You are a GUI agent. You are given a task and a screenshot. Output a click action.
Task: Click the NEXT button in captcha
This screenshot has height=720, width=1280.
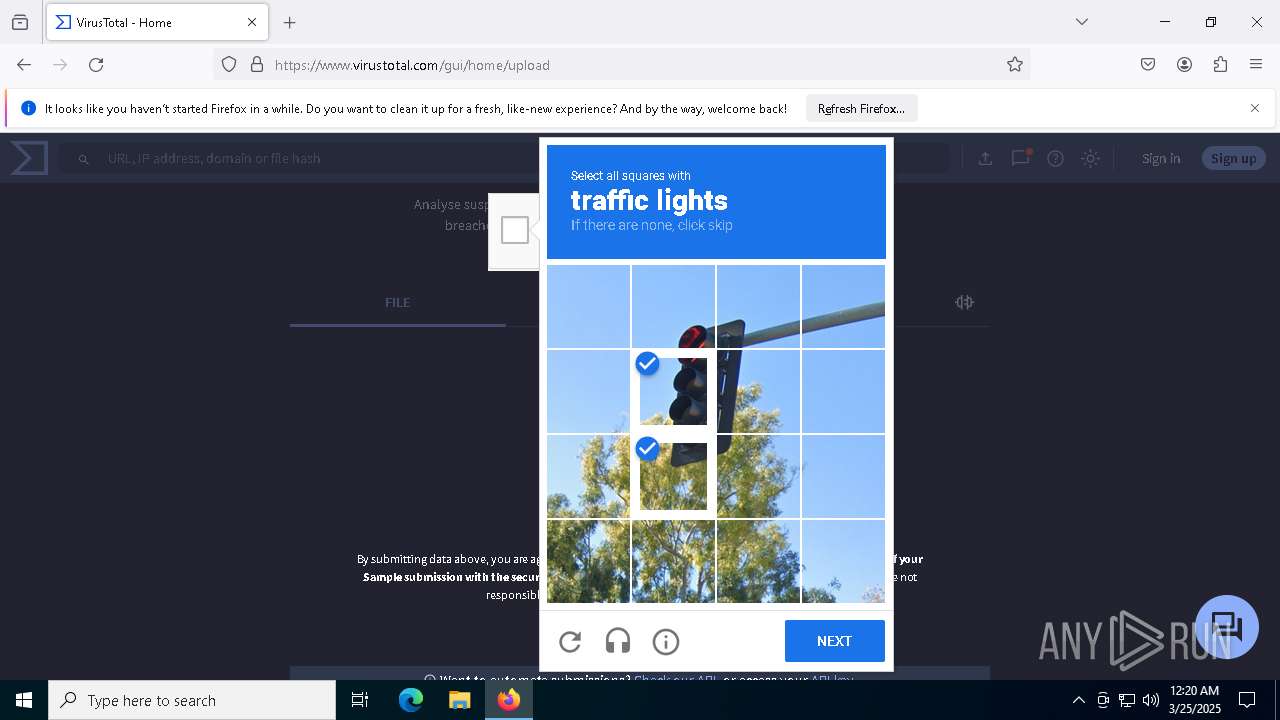[x=835, y=641]
